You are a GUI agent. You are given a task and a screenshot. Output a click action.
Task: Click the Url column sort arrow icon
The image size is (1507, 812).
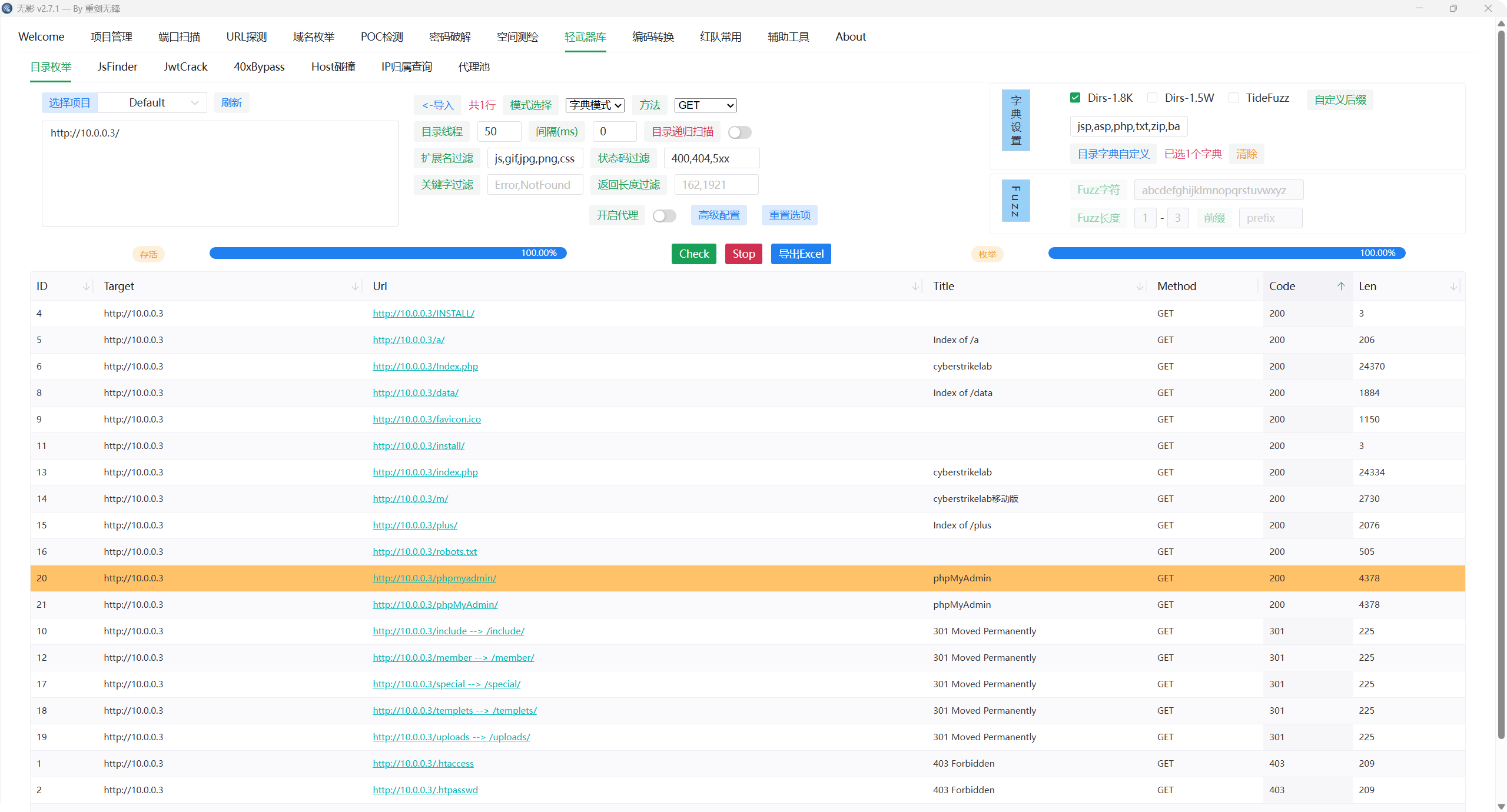915,287
